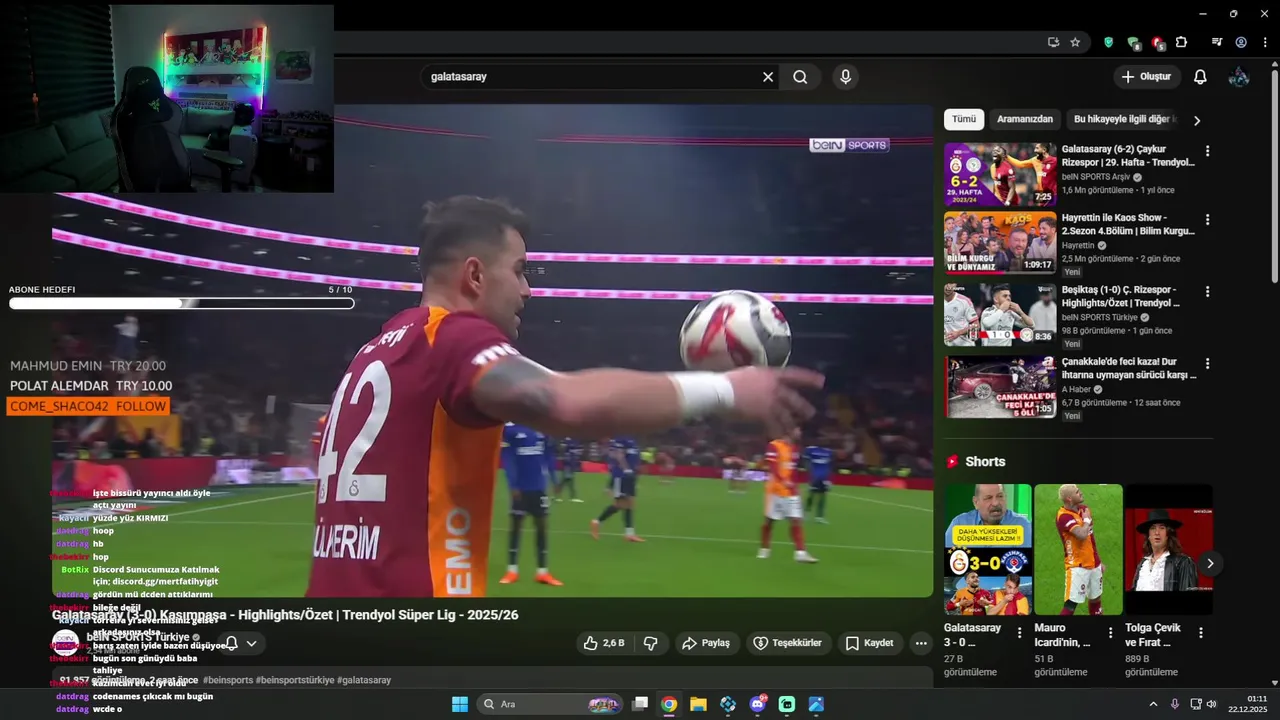Open Chrome media controls icon
Viewport: 1280px width, 720px height.
(1217, 42)
